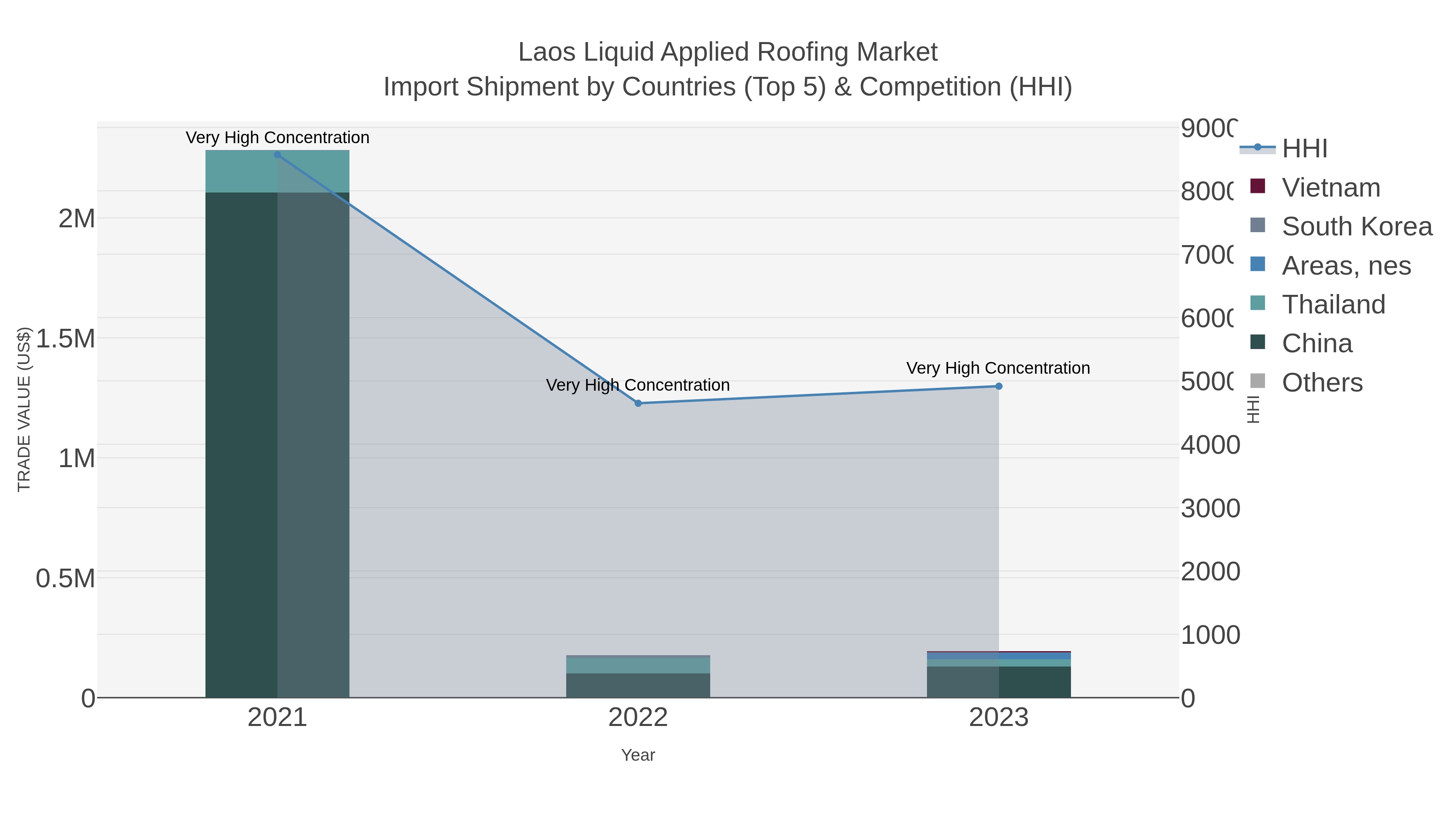Click the South Korea gray-blue swatch
This screenshot has width=1456, height=819.
click(x=1257, y=225)
